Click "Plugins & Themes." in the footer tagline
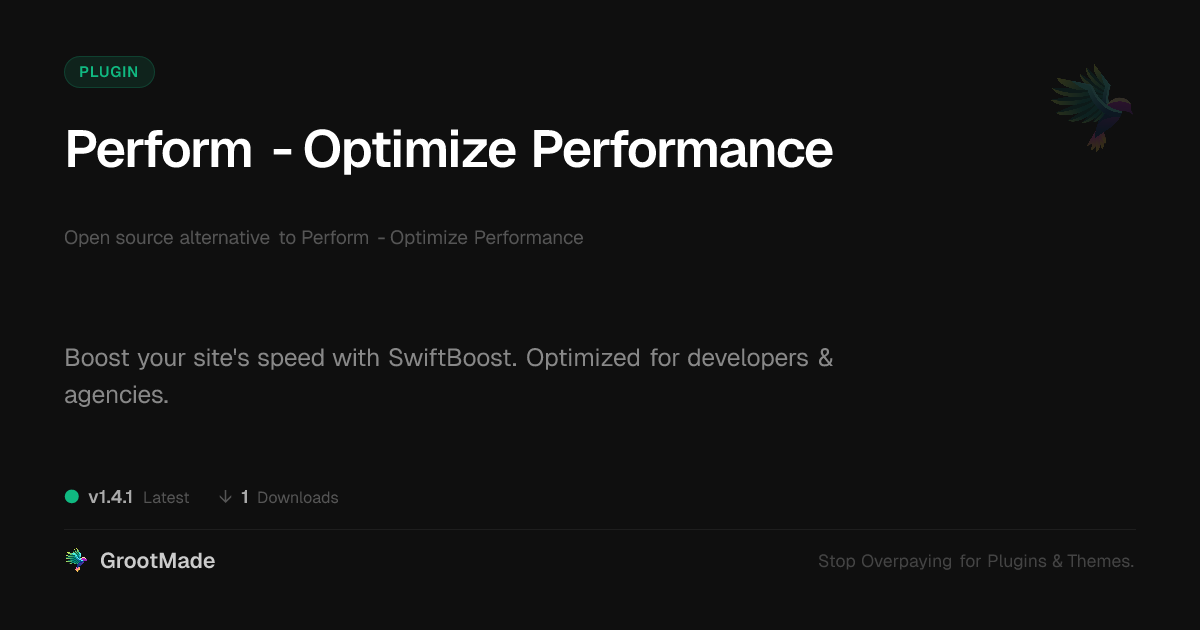This screenshot has width=1200, height=630. pyautogui.click(x=1061, y=561)
